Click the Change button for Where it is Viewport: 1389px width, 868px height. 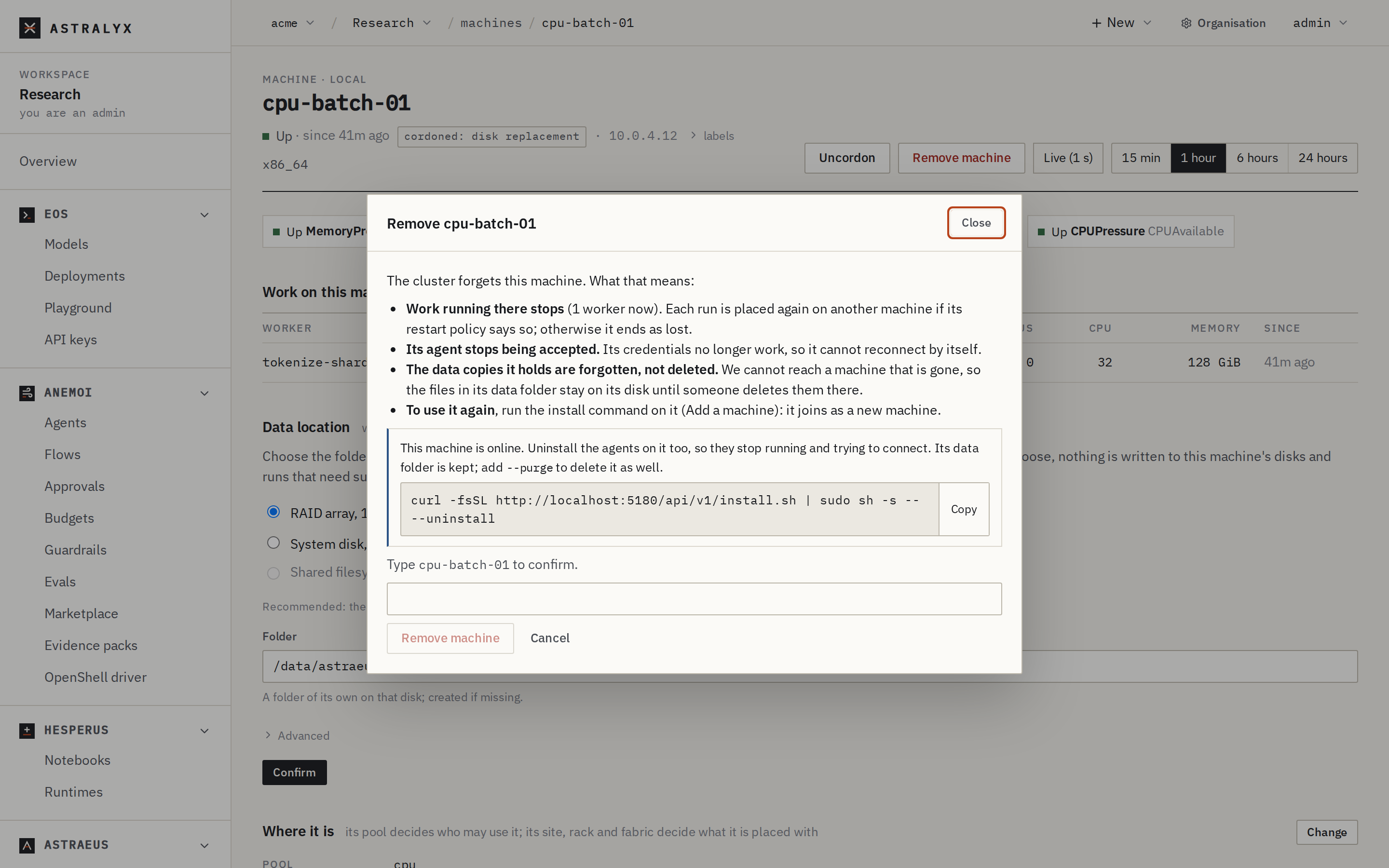(x=1326, y=832)
